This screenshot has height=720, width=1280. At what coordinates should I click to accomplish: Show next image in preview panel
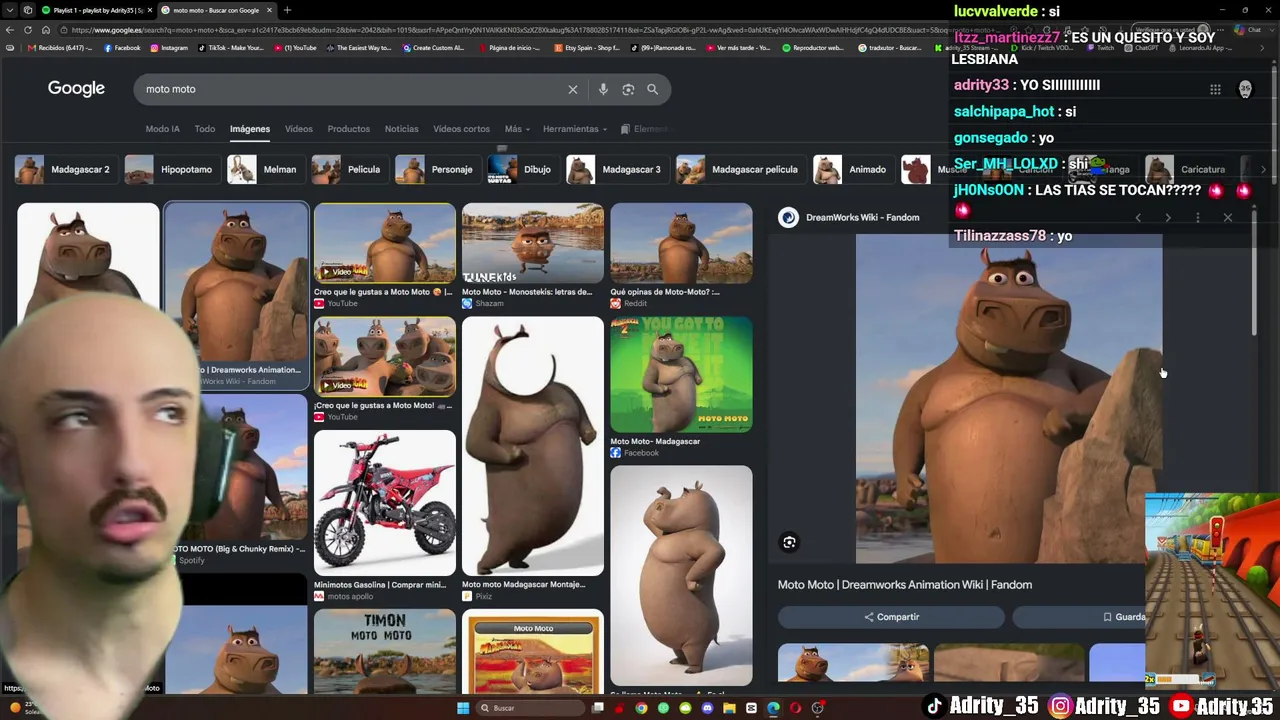coord(1168,217)
